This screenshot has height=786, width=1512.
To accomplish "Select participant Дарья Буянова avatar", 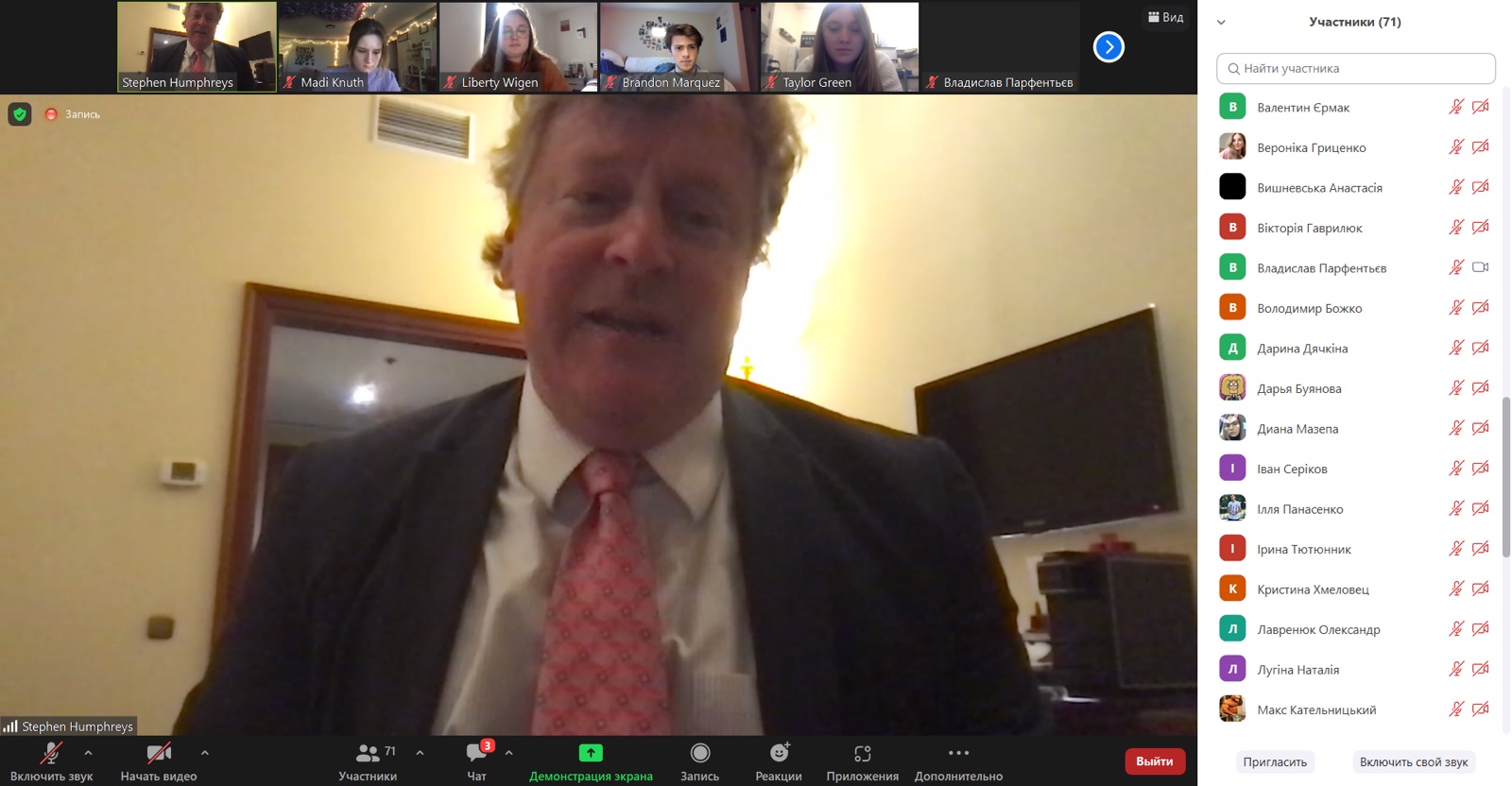I will click(1232, 387).
